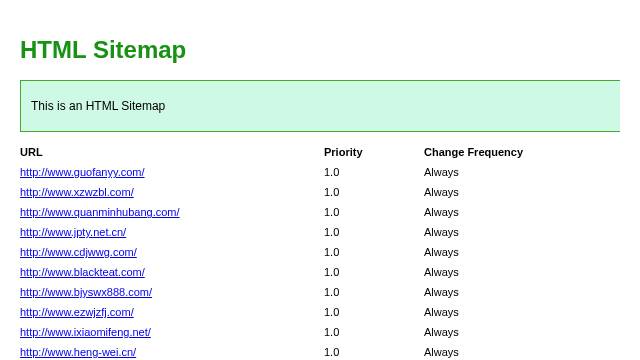Screen dimensions: 640x360
Task: Select the HTML Sitemap heading
Action: [103, 50]
